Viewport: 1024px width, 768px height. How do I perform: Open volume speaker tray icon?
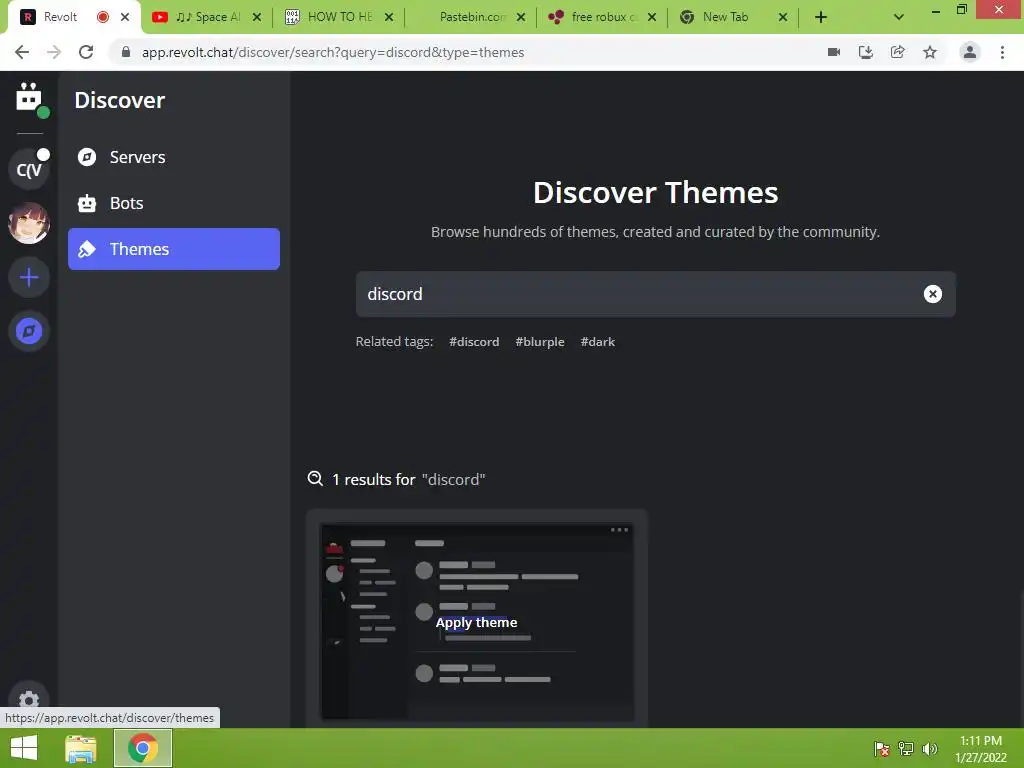pos(930,748)
